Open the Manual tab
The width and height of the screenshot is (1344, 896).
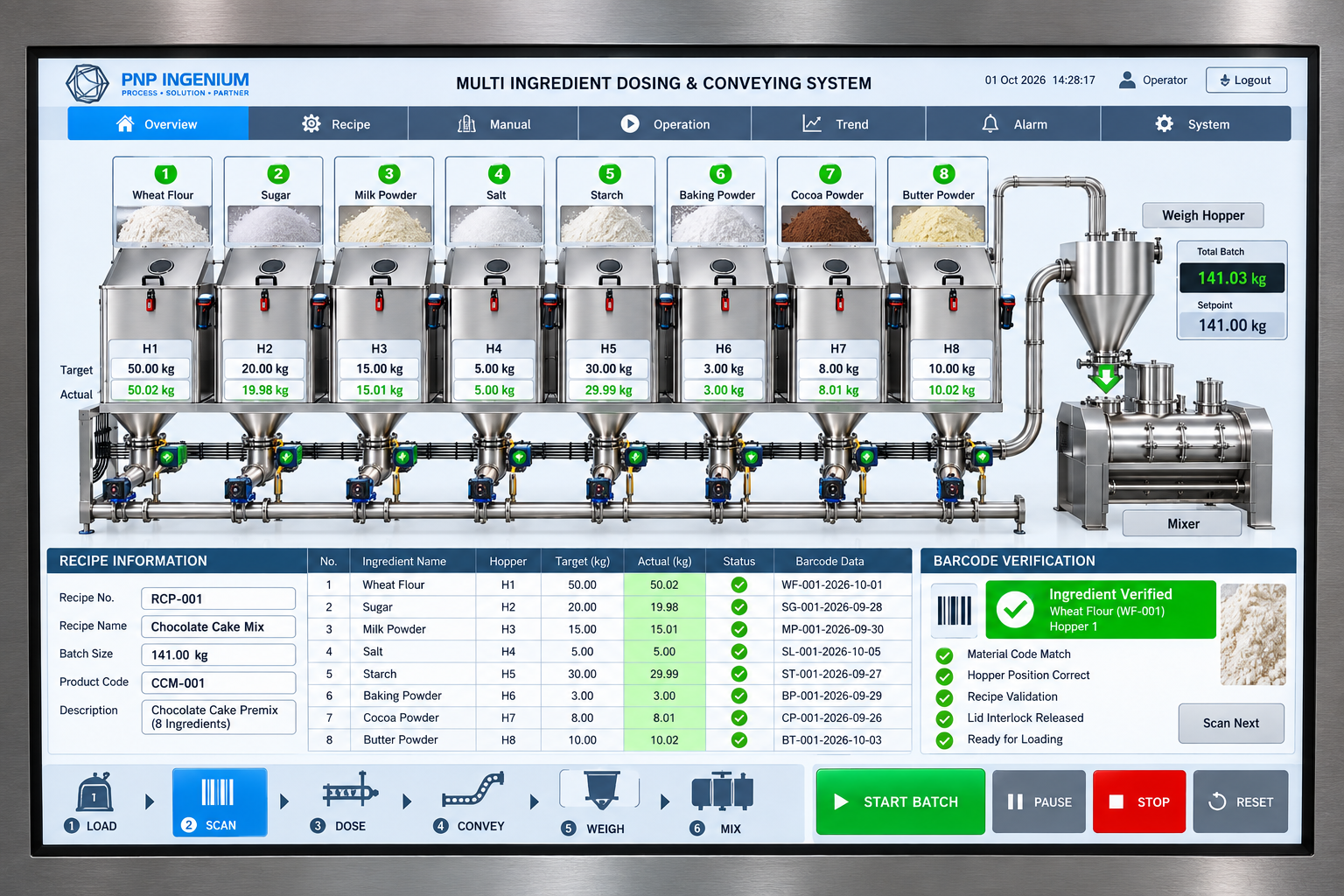[x=493, y=124]
